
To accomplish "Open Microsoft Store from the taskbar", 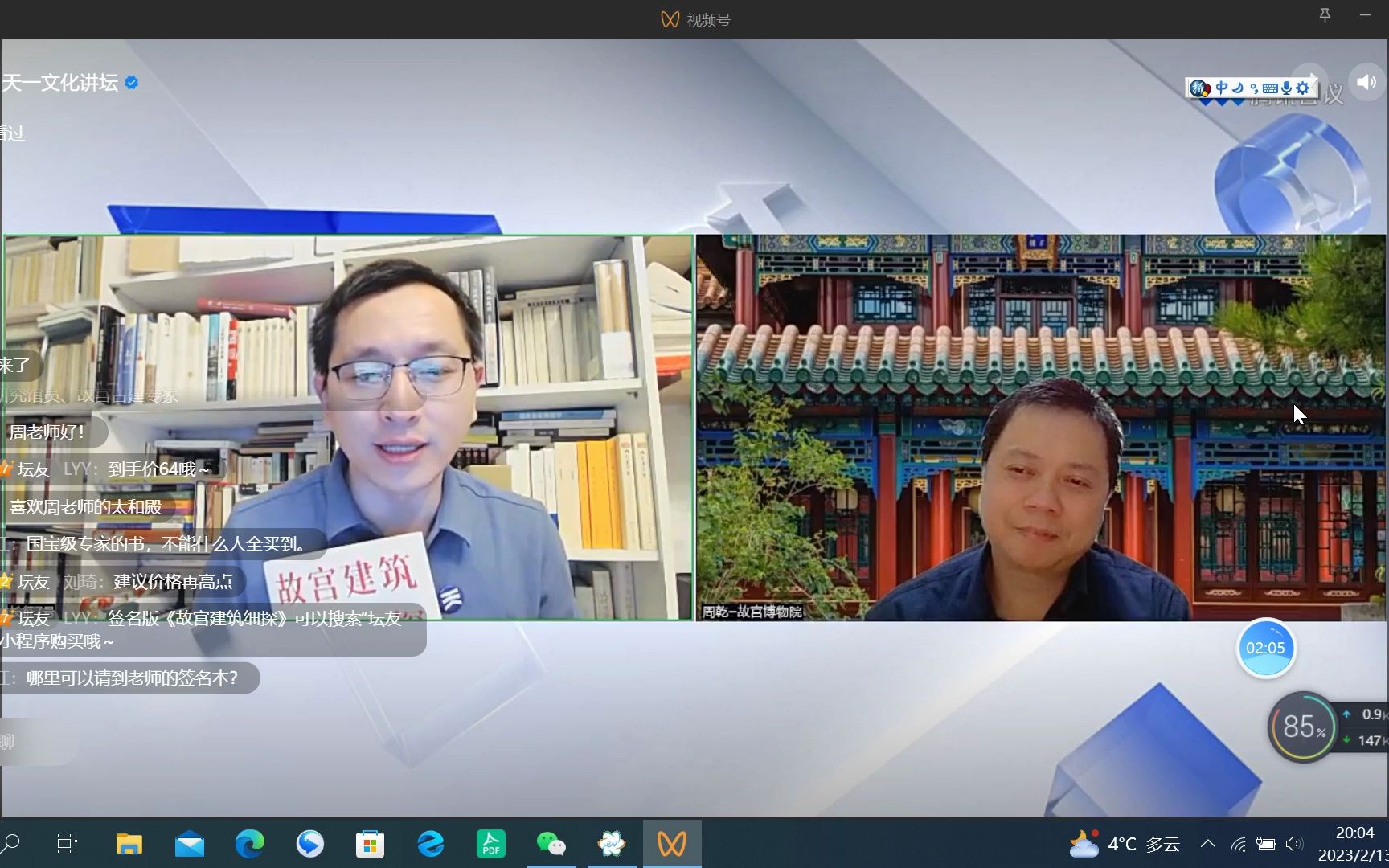I will [370, 844].
